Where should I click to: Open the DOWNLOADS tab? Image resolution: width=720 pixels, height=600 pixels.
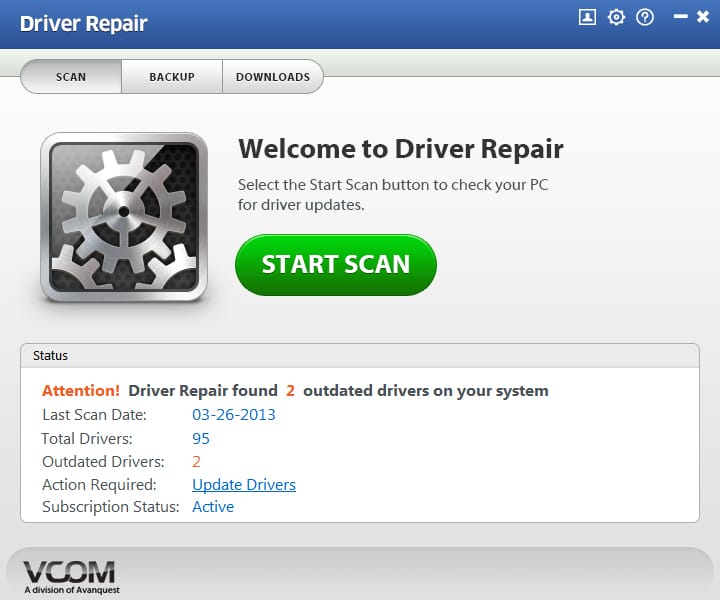273,77
